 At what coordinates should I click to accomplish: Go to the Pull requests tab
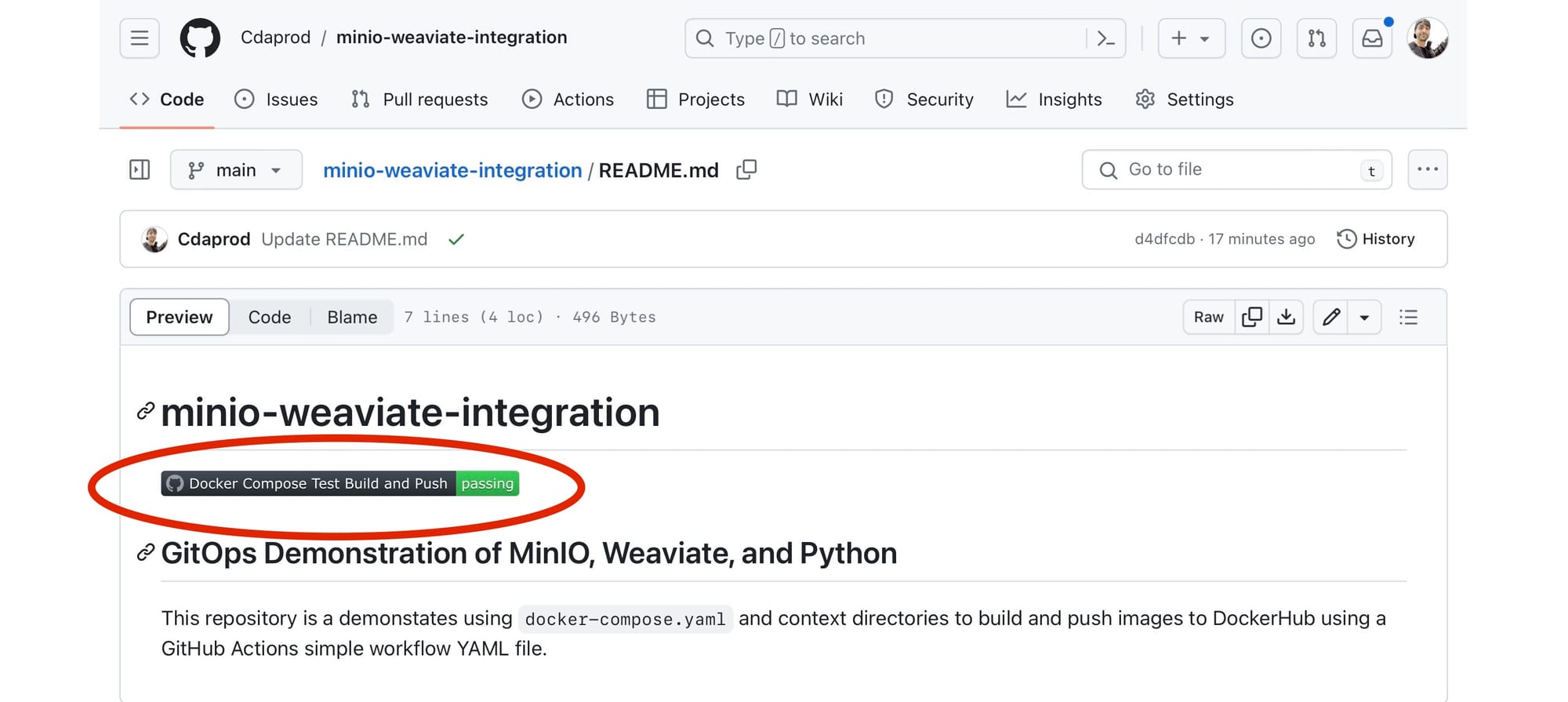[419, 100]
